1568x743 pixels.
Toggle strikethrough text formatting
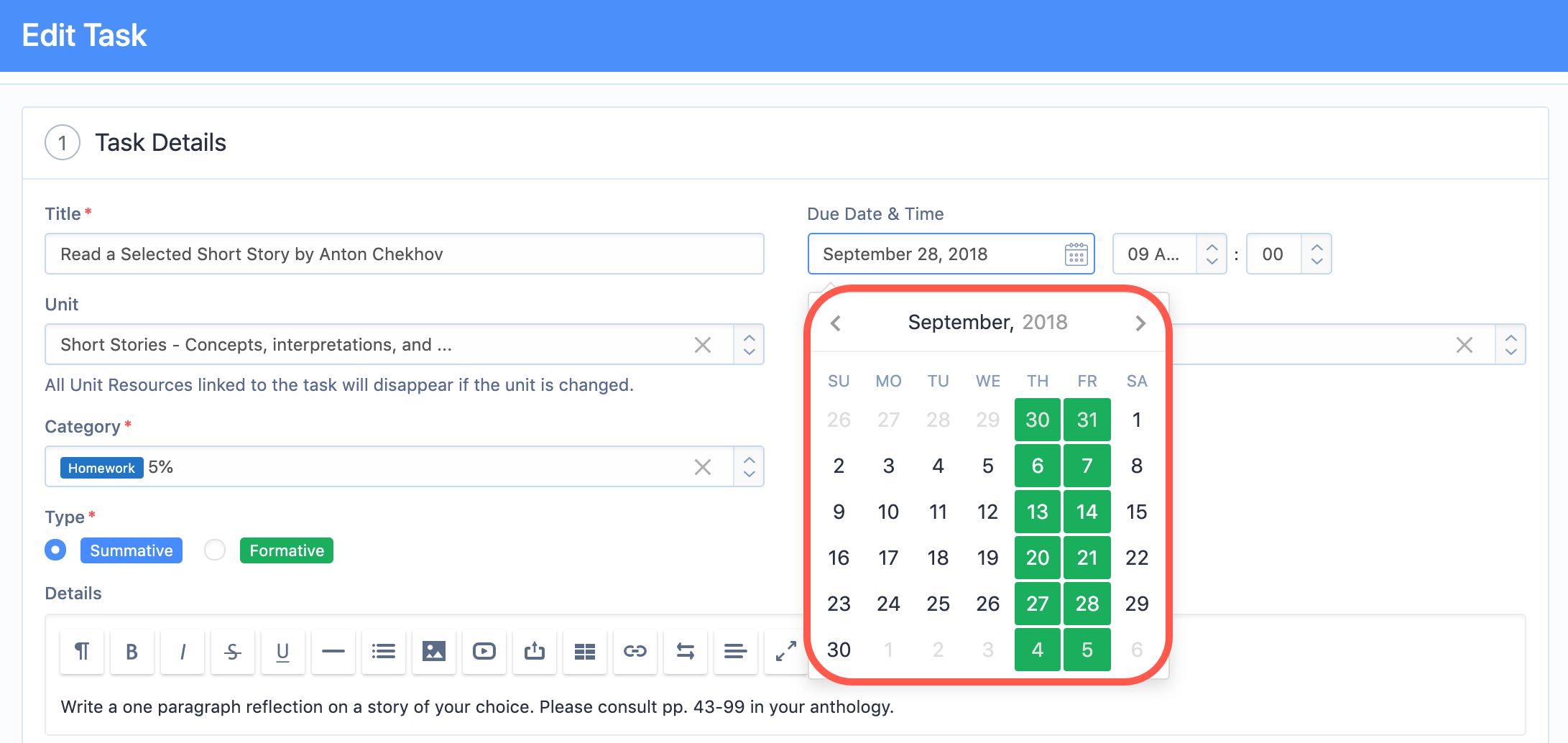233,652
